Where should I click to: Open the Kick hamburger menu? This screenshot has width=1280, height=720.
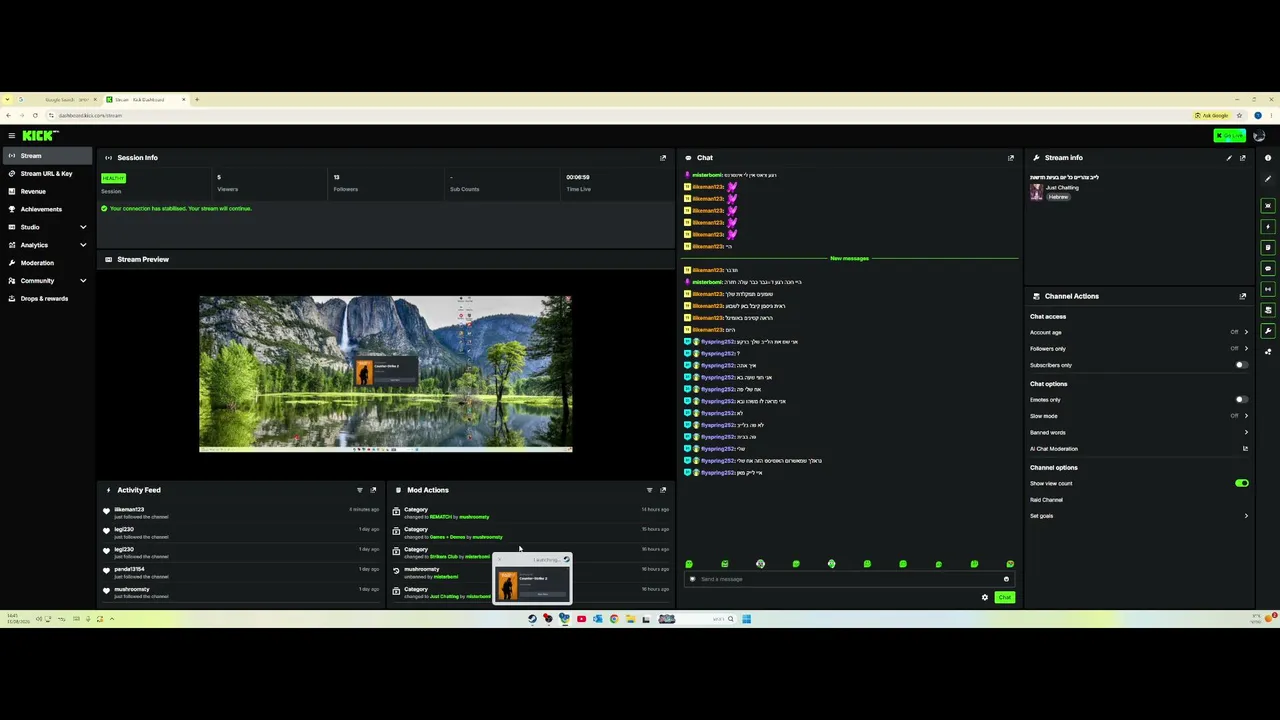pyautogui.click(x=11, y=136)
